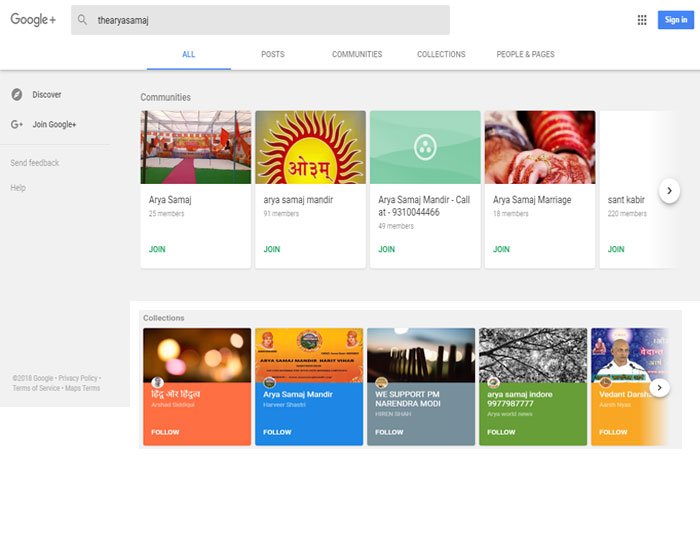Switch to the ALL tab
Viewport: 700px width, 549px height.
188,54
